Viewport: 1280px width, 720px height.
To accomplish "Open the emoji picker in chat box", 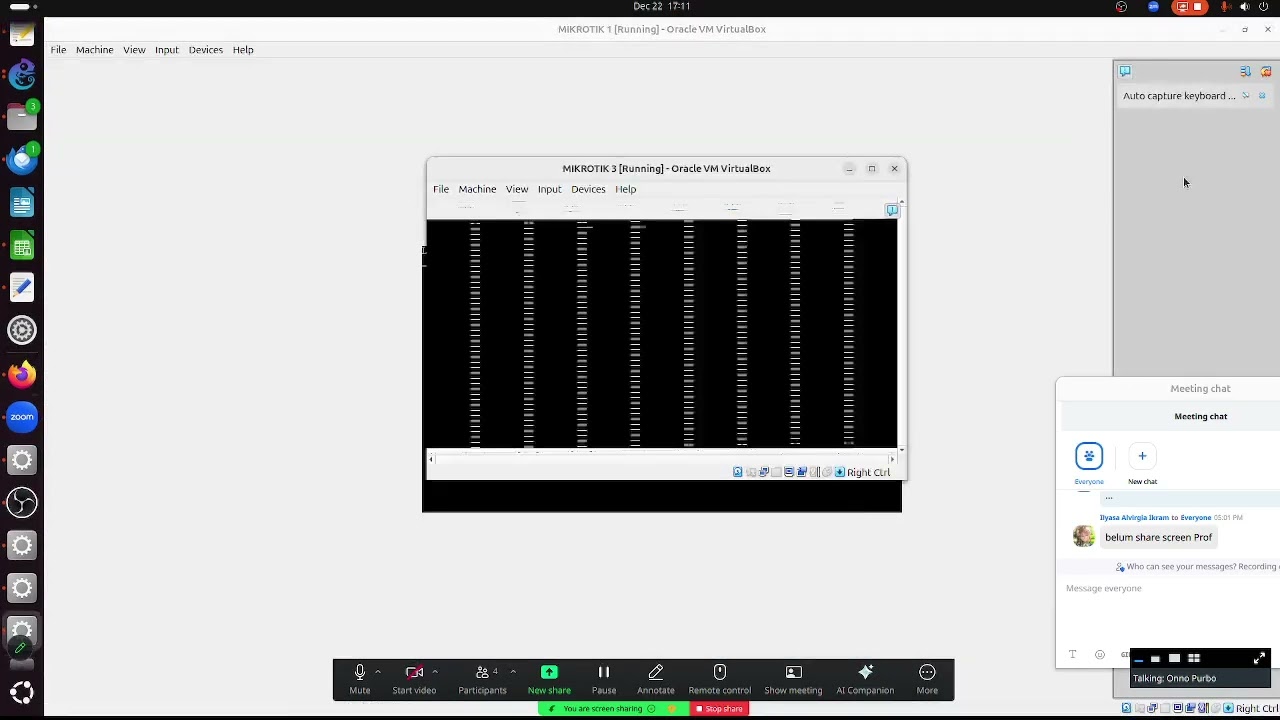I will (1099, 655).
